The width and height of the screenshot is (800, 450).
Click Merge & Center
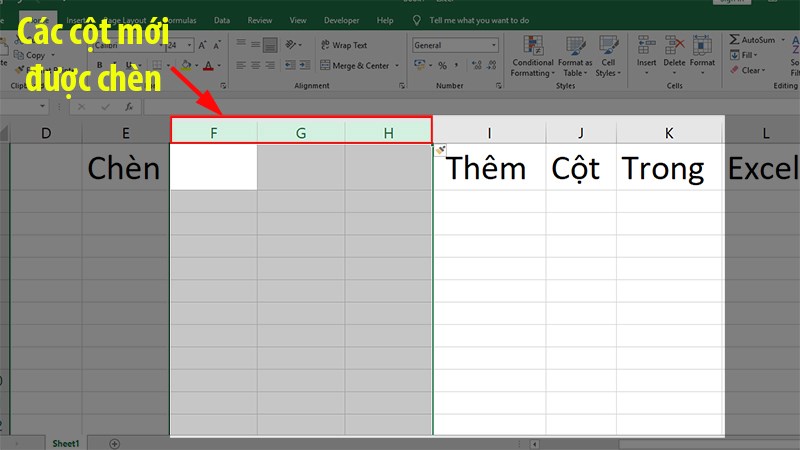click(355, 65)
